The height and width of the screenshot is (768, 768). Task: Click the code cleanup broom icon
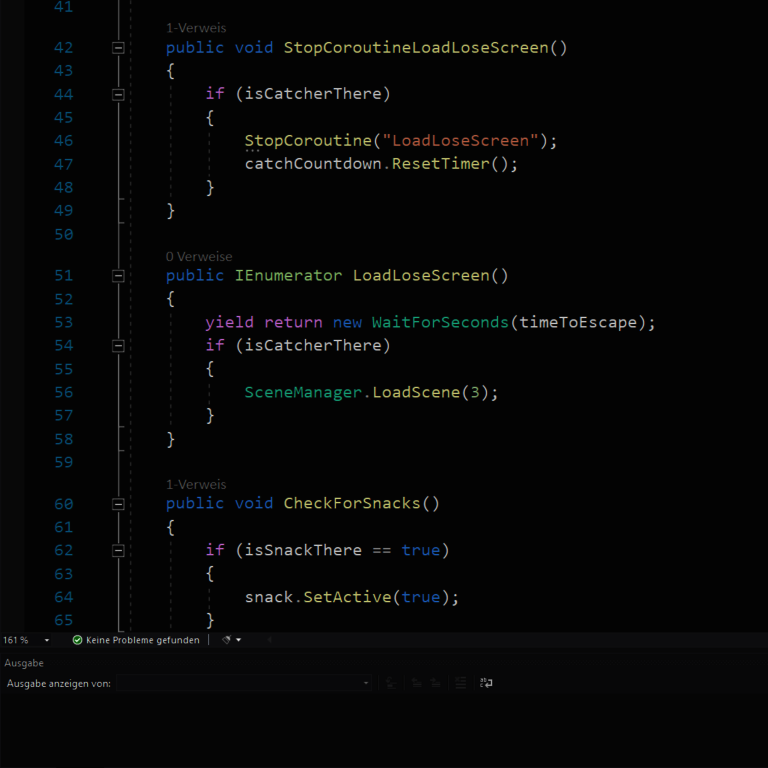pos(226,640)
